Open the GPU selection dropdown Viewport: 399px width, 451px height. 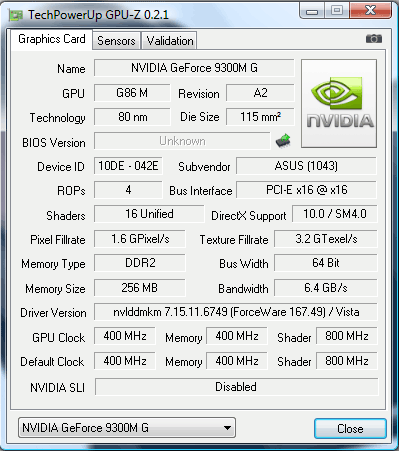pyautogui.click(x=127, y=428)
